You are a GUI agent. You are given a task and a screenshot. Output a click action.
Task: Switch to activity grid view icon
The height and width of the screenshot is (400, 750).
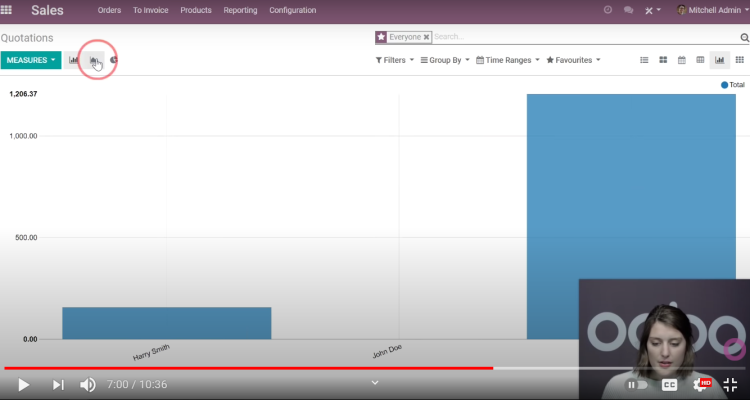(739, 60)
